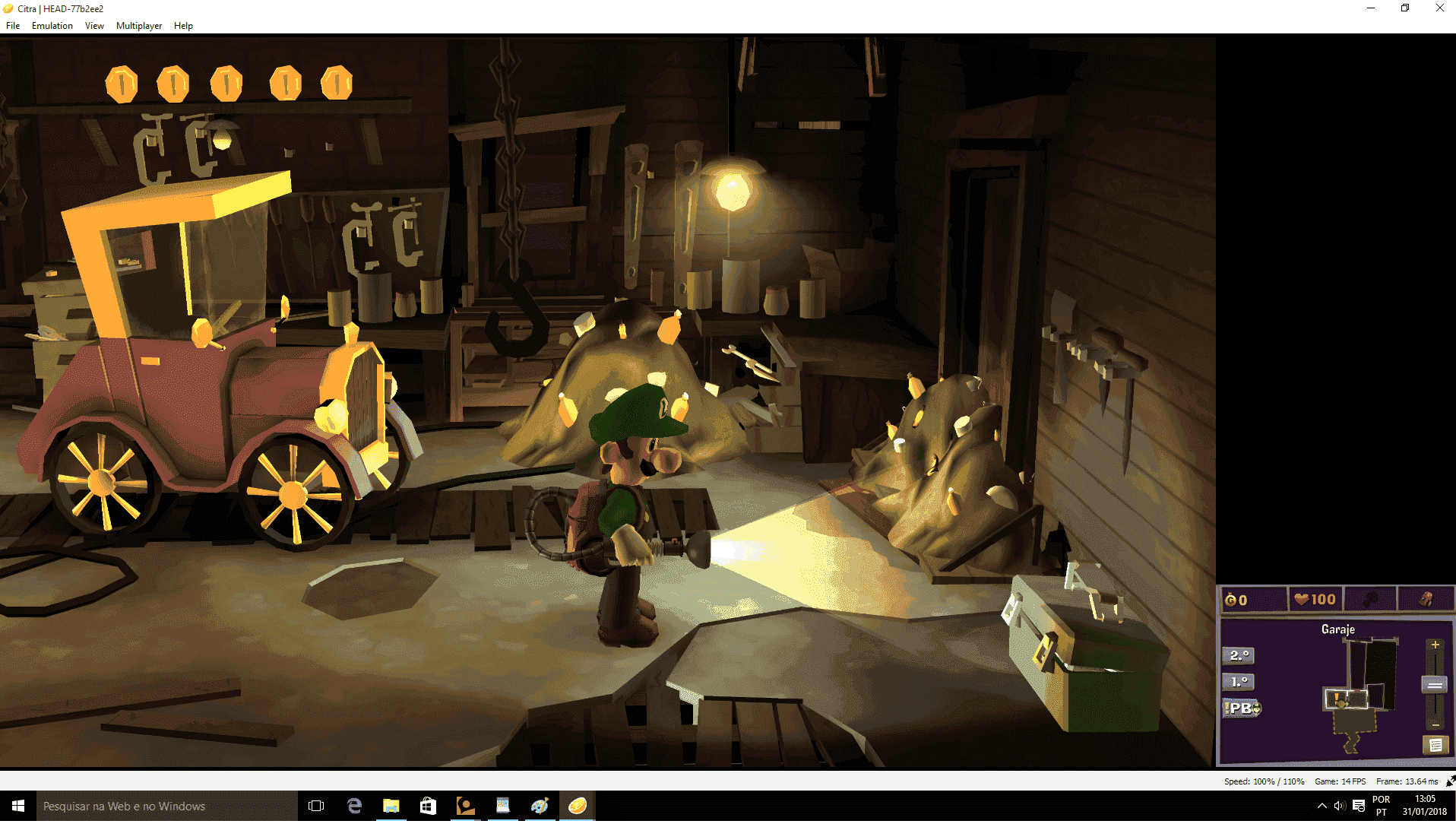Launch Microsoft Edge from the taskbar

(354, 806)
